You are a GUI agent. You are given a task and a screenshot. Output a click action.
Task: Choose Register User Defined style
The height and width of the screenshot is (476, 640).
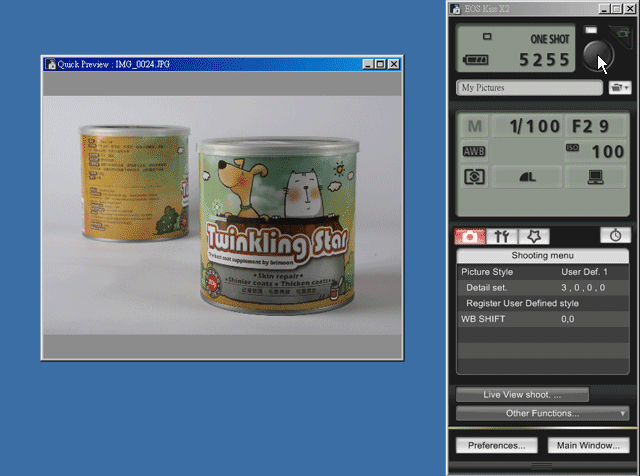[542, 303]
